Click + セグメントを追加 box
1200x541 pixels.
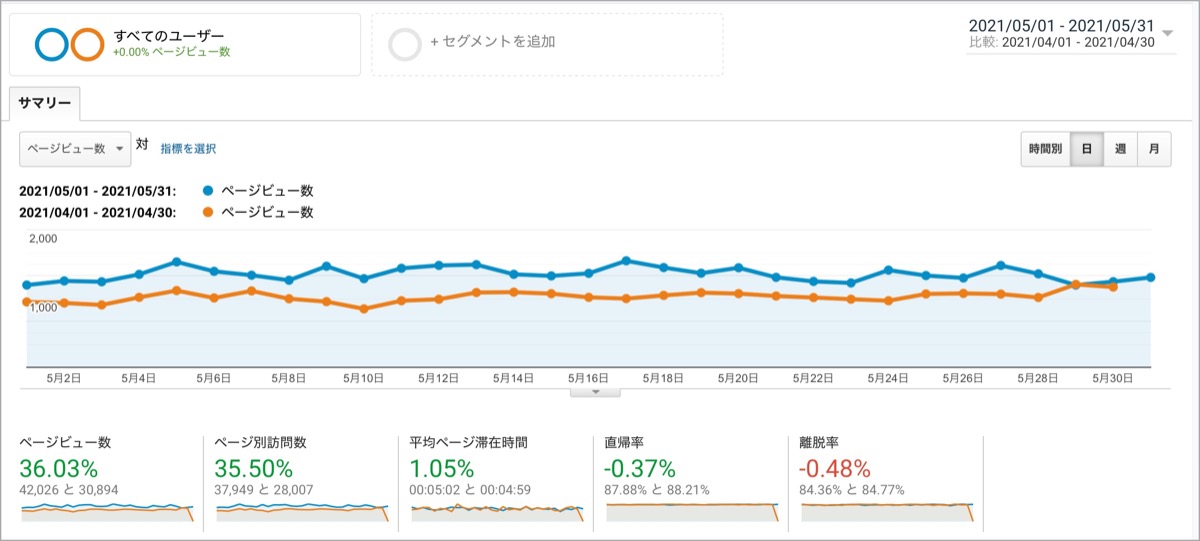[x=547, y=44]
